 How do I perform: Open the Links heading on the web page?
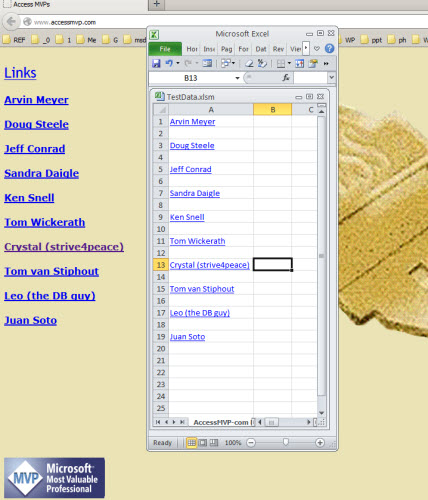click(x=20, y=73)
